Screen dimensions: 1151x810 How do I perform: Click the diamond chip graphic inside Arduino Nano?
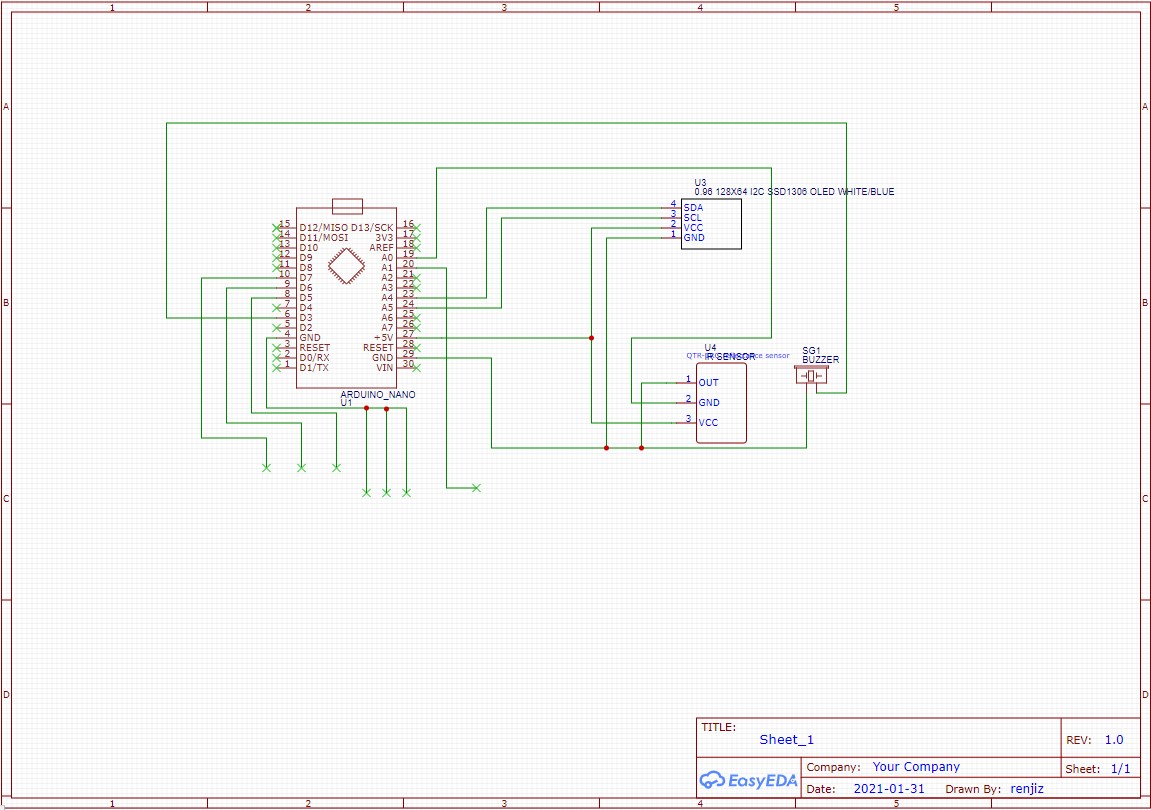(347, 267)
